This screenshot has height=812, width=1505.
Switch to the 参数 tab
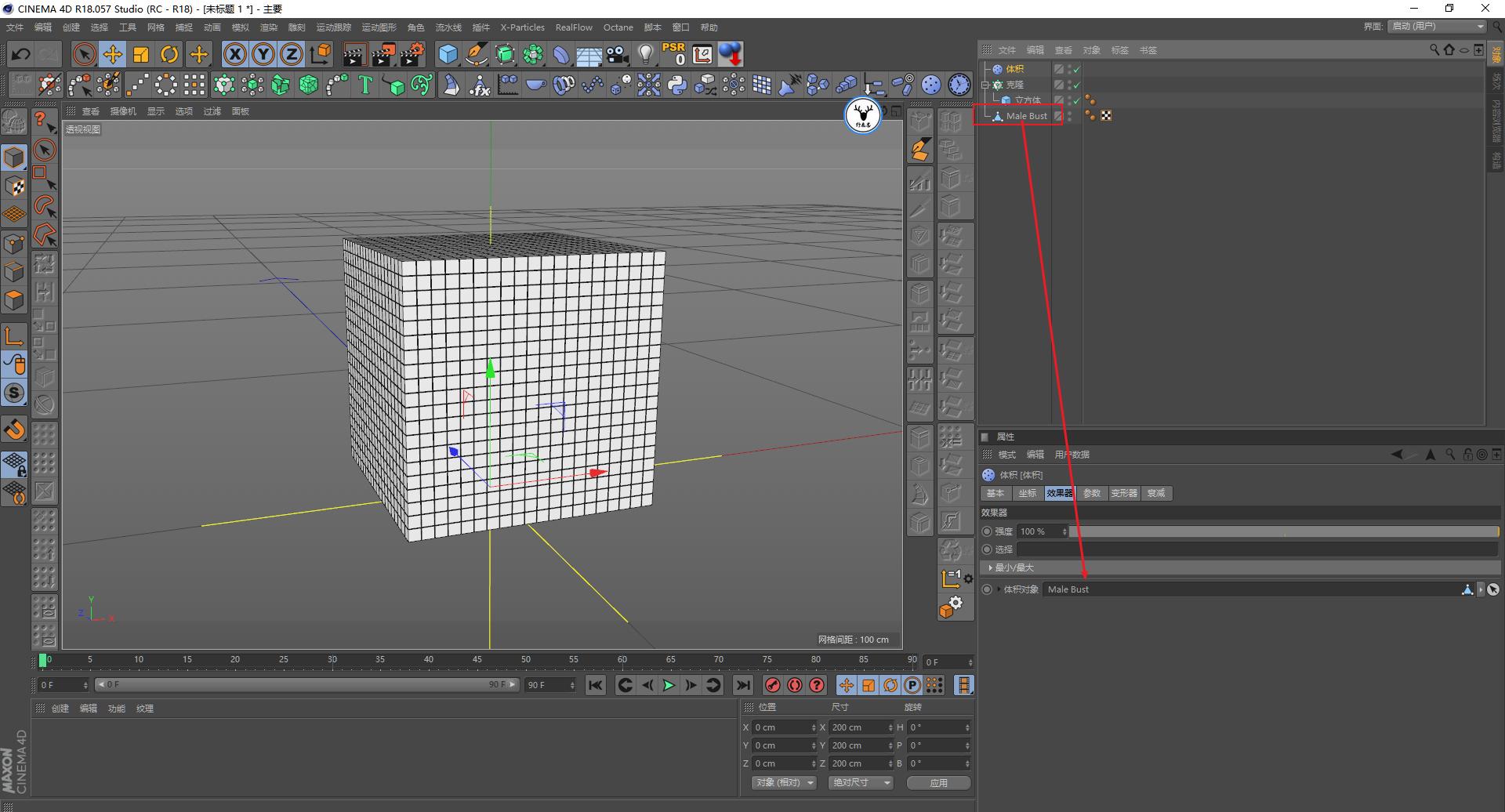pos(1091,493)
